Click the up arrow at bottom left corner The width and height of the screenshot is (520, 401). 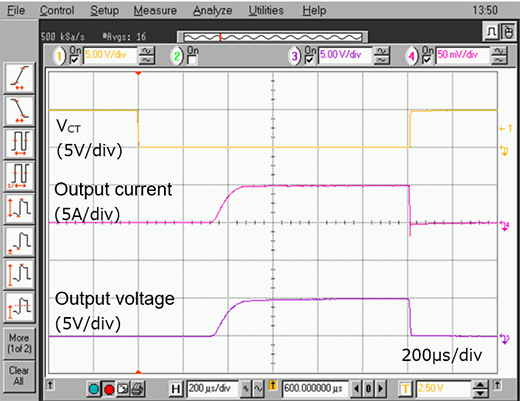click(x=50, y=385)
